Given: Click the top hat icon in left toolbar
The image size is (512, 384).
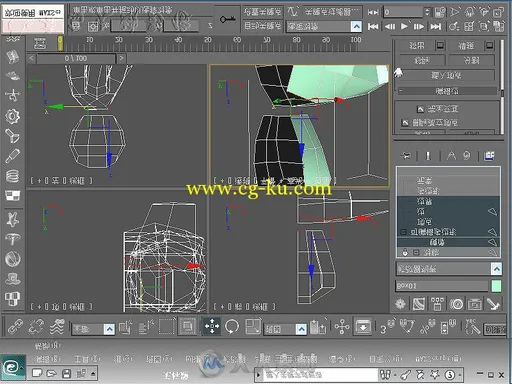Looking at the screenshot, I should [12, 278].
